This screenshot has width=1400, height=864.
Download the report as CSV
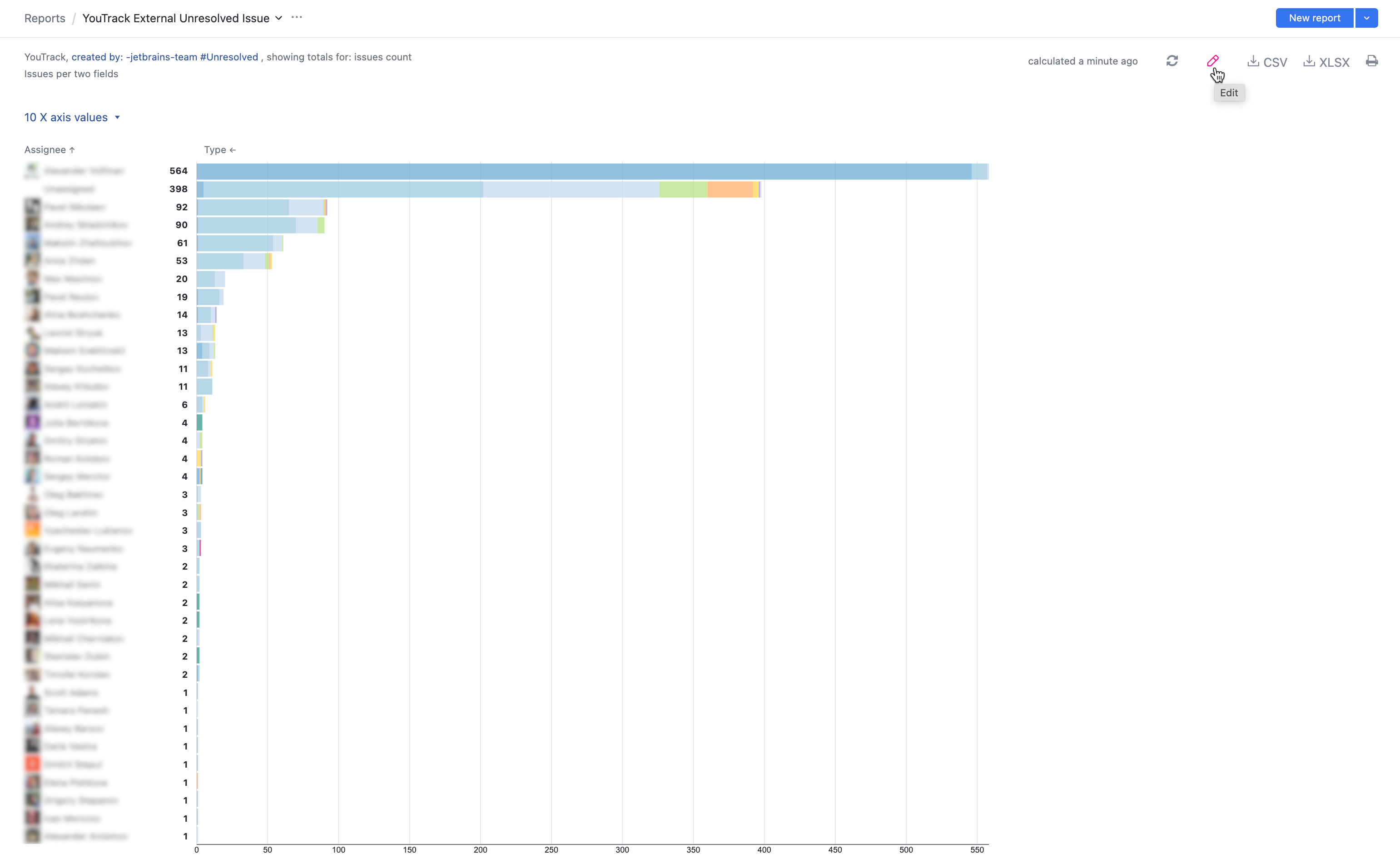1266,62
